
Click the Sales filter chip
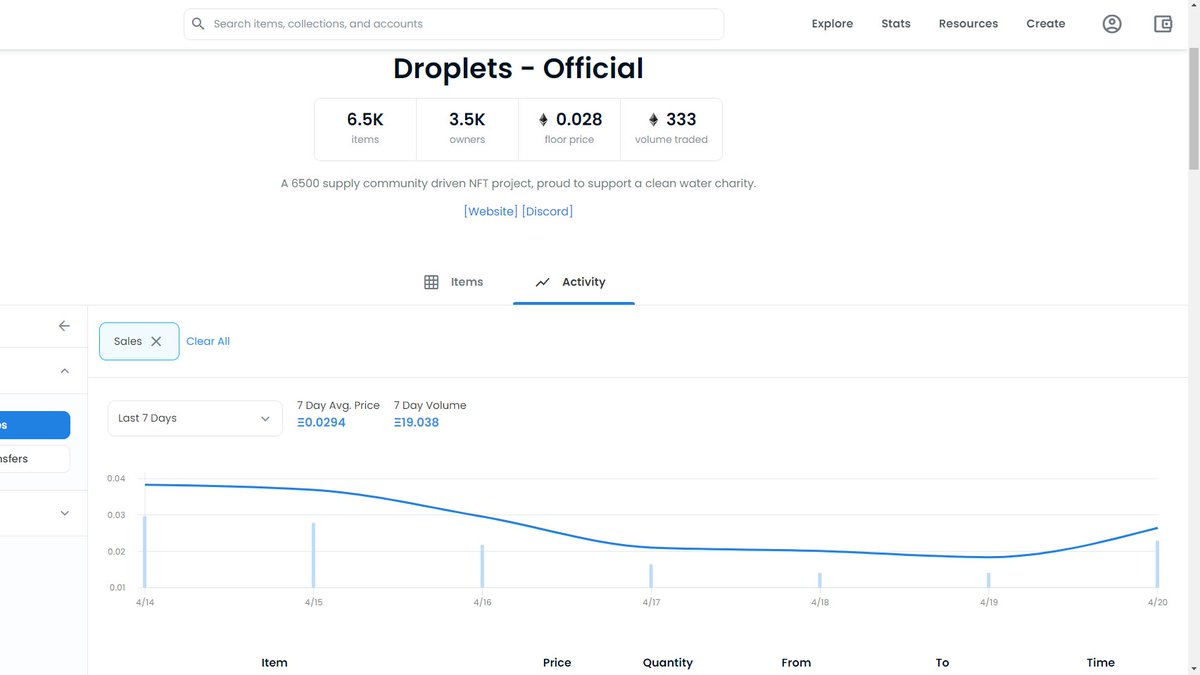[x=139, y=341]
